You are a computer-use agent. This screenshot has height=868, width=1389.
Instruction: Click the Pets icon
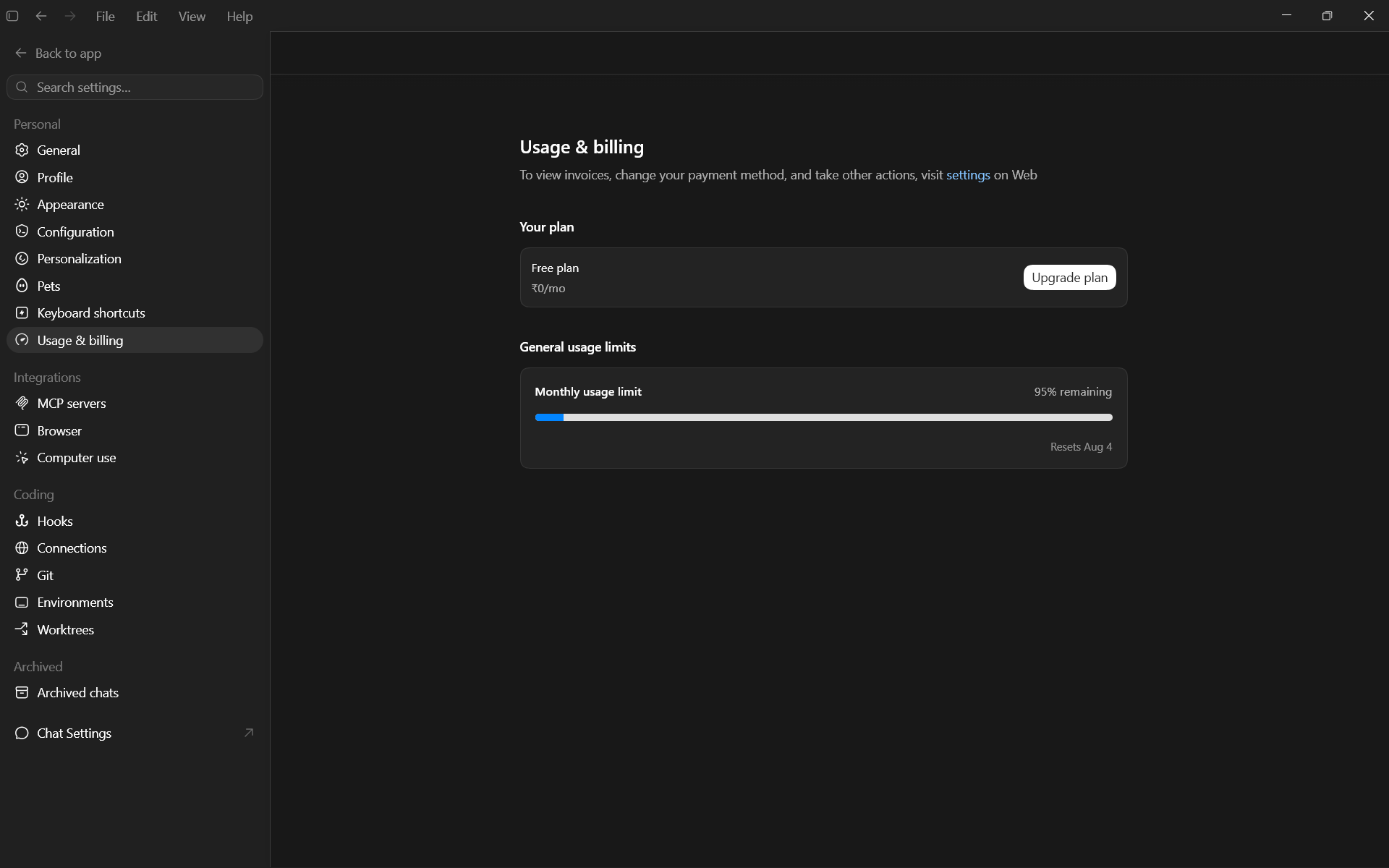click(x=22, y=286)
